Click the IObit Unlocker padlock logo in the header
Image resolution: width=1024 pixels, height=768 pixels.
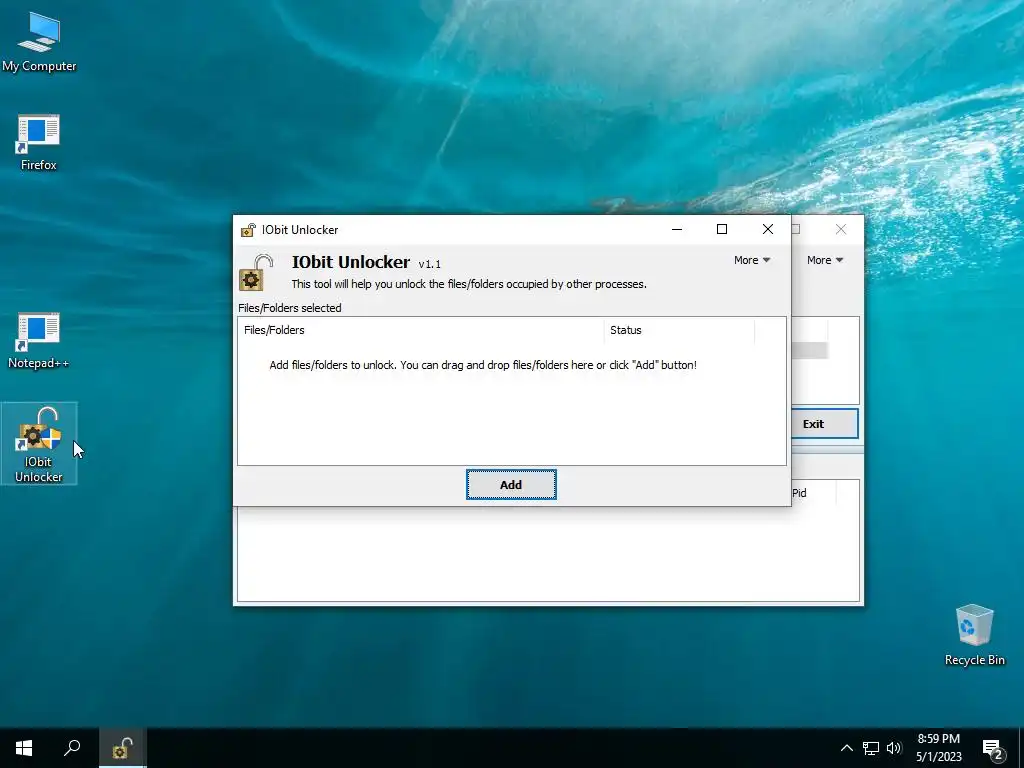click(x=255, y=272)
